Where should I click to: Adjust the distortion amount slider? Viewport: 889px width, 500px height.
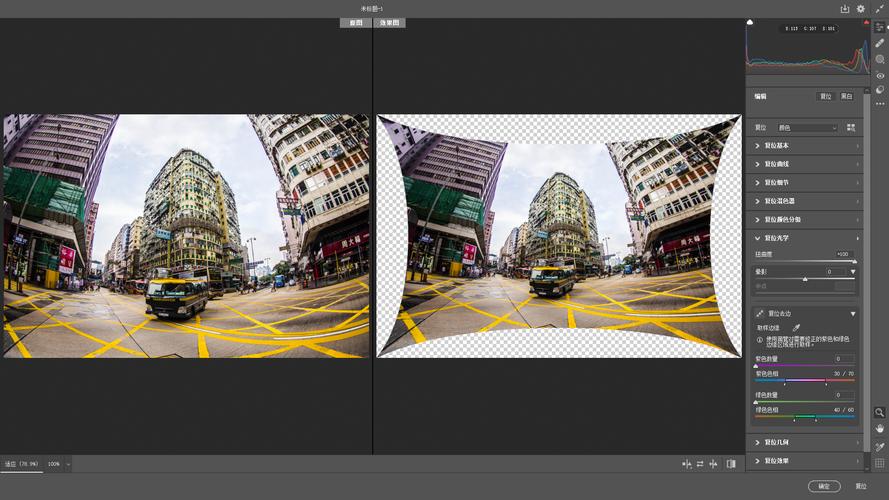[805, 261]
